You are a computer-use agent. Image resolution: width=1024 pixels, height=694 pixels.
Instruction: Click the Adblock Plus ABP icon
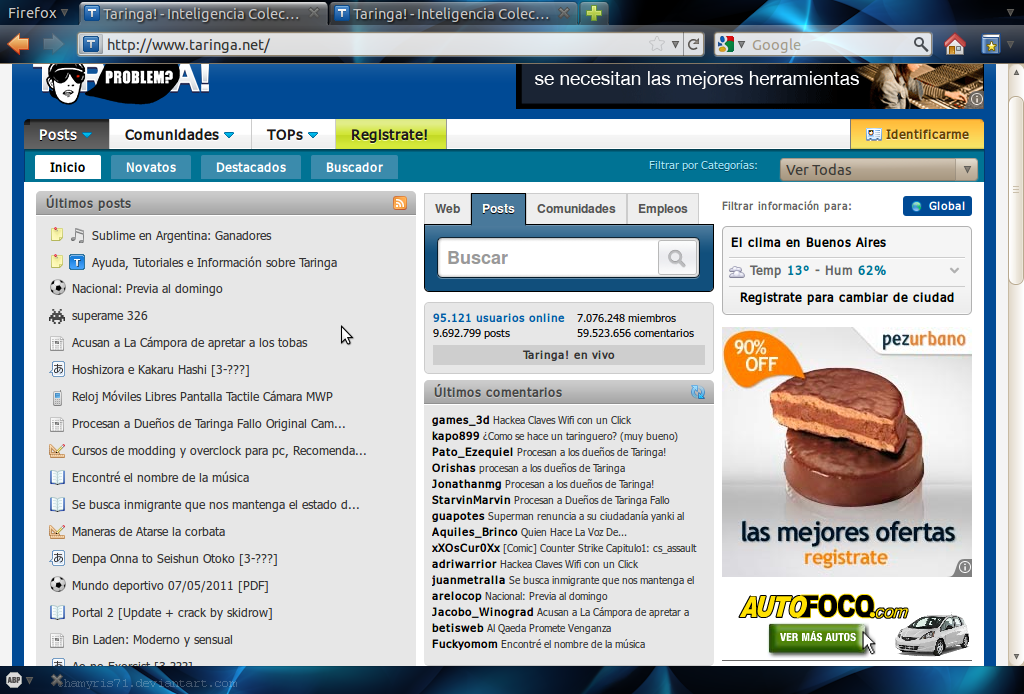[14, 680]
